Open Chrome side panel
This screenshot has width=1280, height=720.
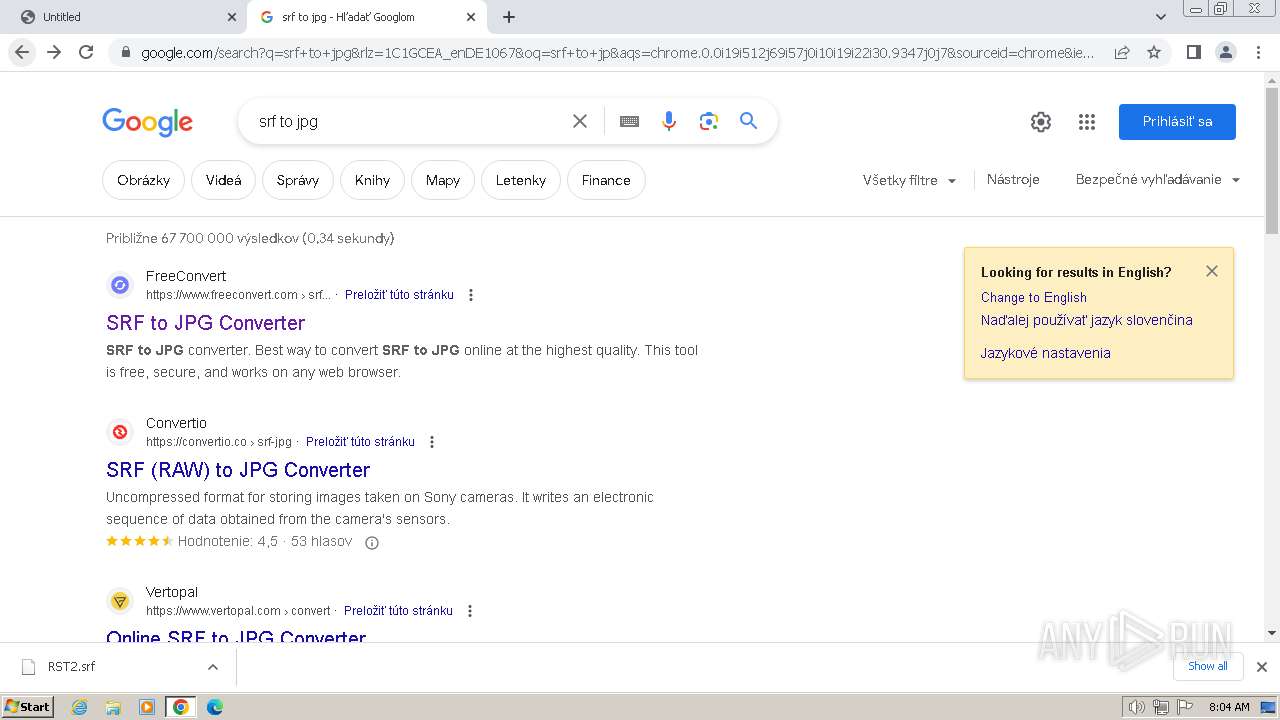click(1193, 52)
